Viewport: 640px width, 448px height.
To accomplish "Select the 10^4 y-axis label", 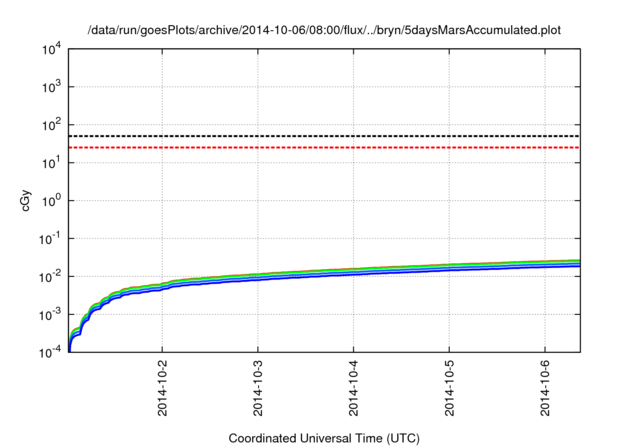I will pos(51,50).
